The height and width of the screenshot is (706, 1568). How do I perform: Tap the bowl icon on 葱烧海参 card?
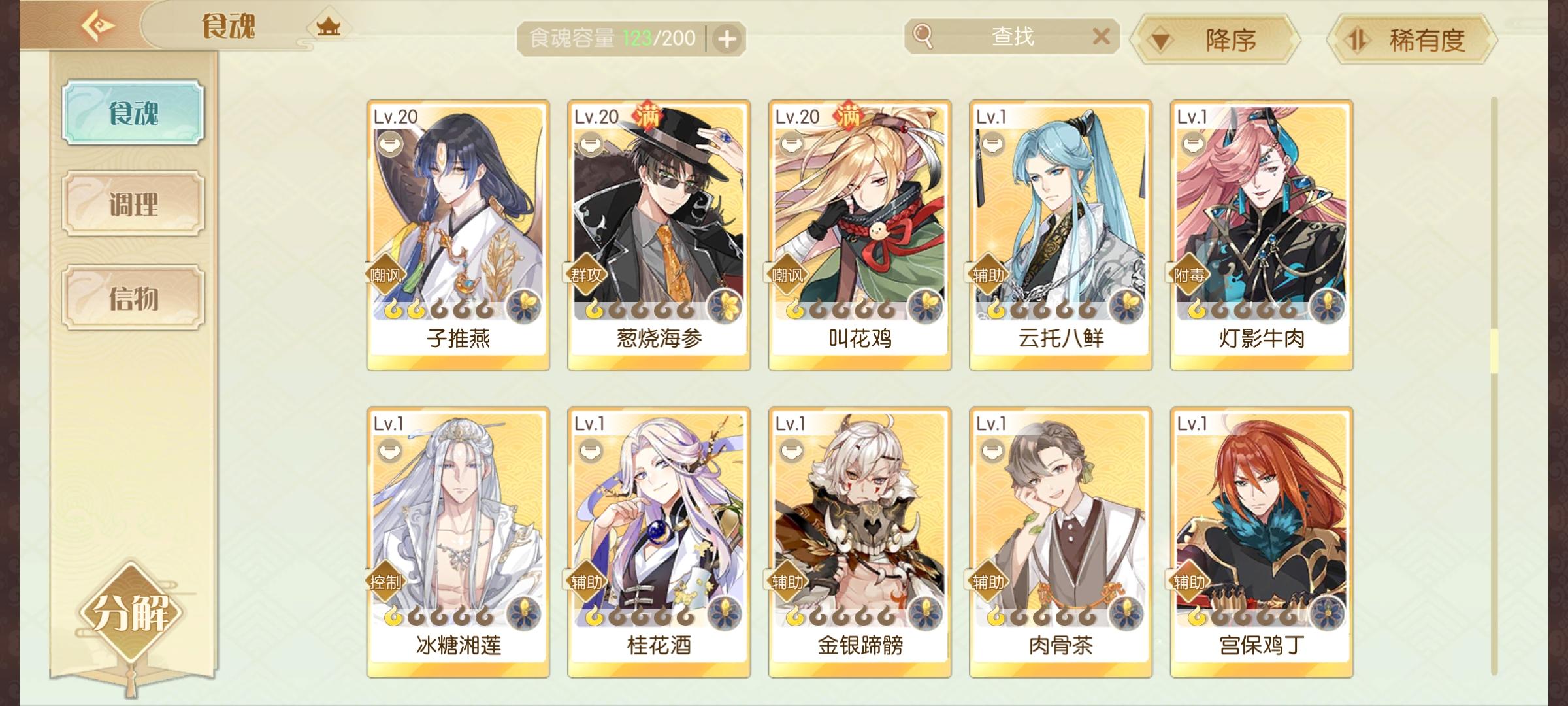[x=591, y=143]
